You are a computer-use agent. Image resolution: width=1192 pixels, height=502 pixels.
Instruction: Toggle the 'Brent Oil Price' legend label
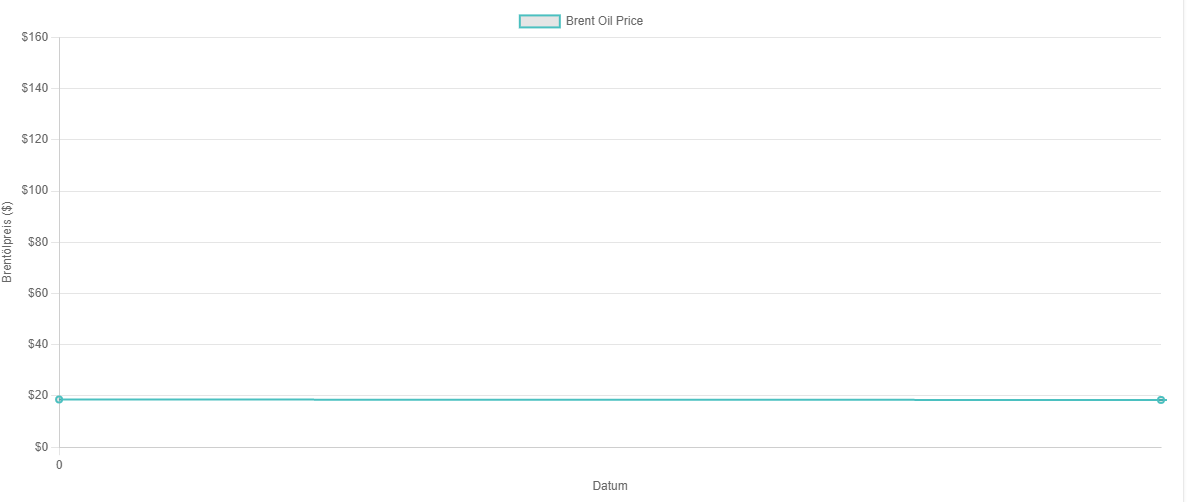tap(604, 21)
